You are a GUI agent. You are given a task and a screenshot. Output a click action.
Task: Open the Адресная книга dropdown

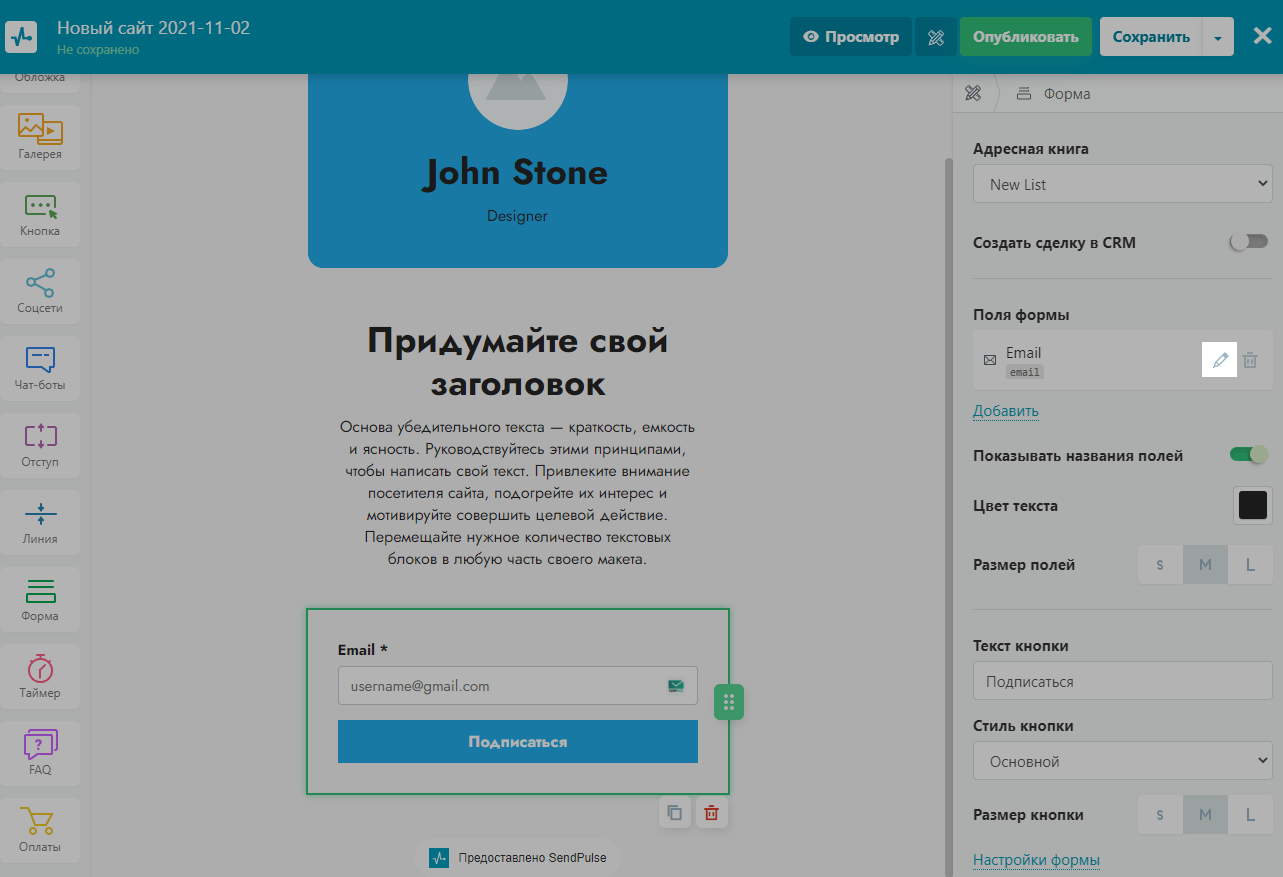click(1122, 184)
